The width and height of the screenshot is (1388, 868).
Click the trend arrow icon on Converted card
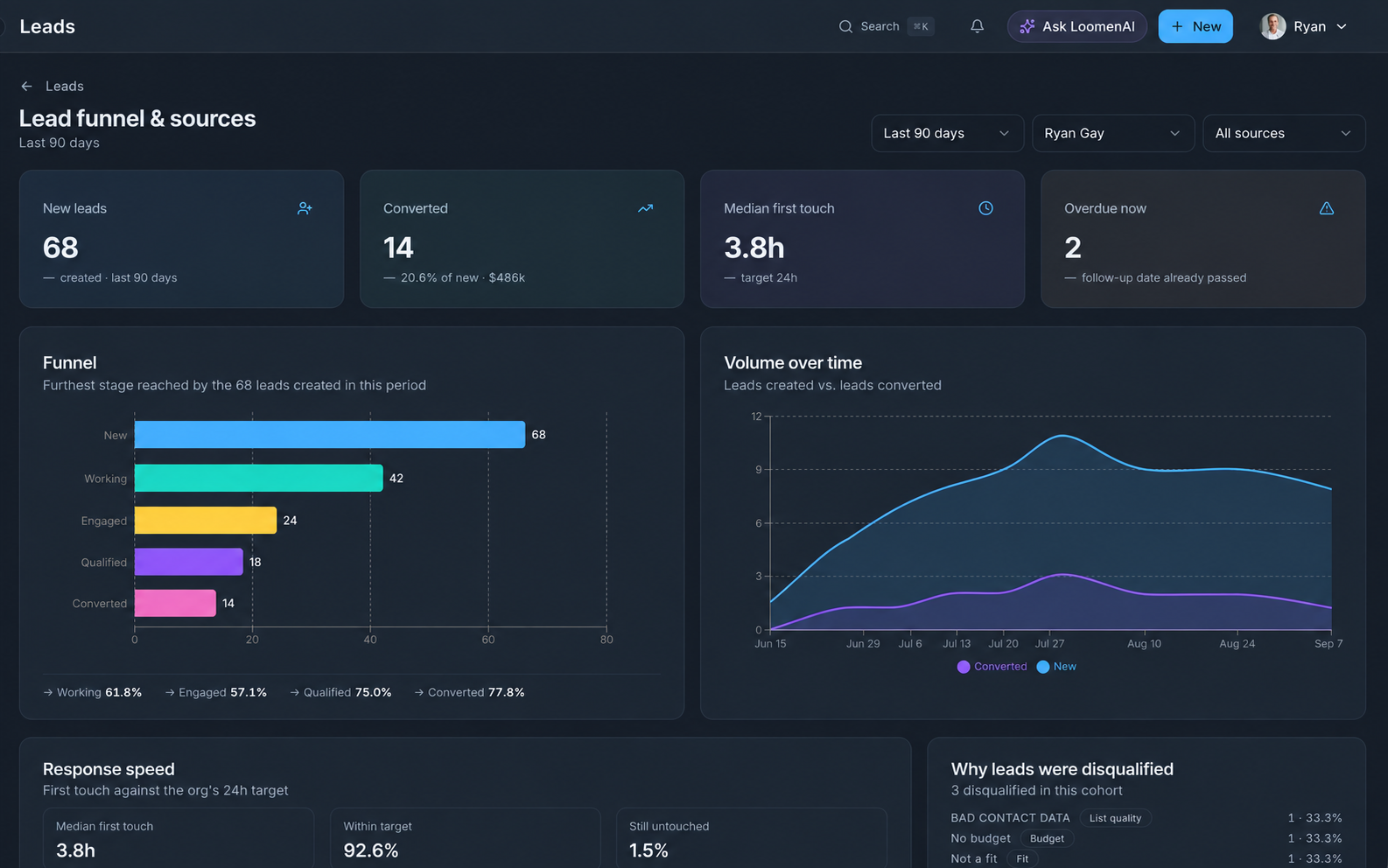pyautogui.click(x=645, y=208)
